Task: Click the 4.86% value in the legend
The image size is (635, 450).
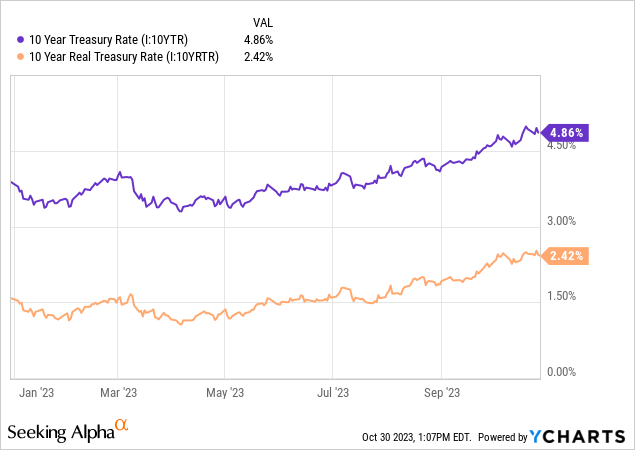Action: pyautogui.click(x=258, y=39)
